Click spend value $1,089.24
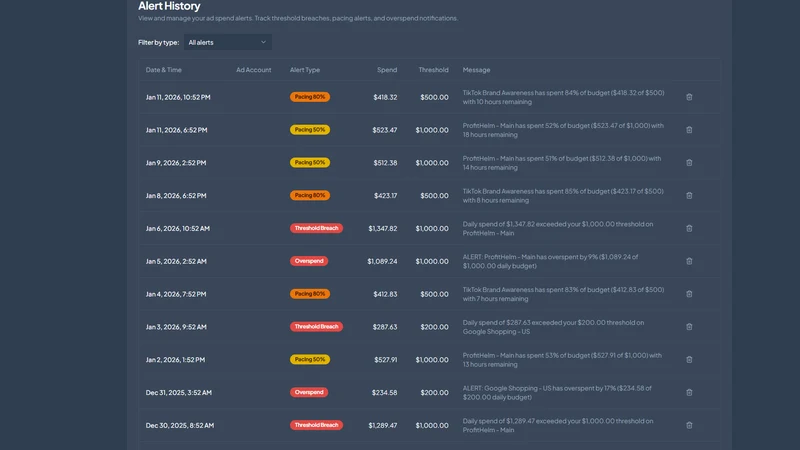This screenshot has width=800, height=450. coord(382,261)
